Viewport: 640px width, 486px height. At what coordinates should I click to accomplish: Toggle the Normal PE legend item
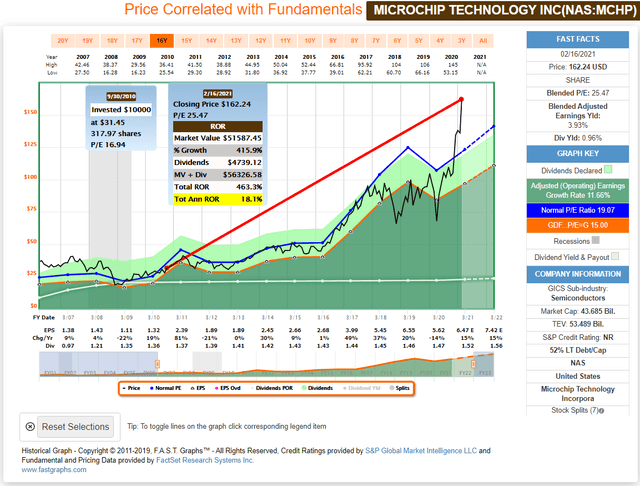click(166, 388)
